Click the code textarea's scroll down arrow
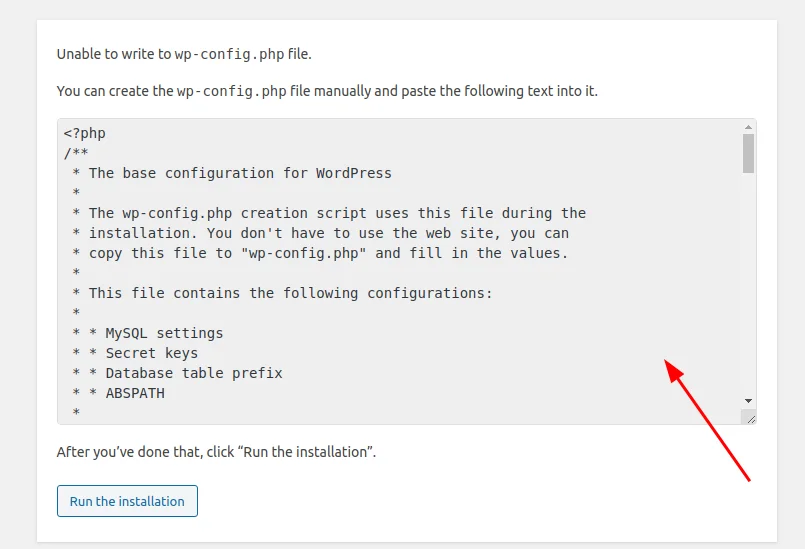This screenshot has height=549, width=805. [x=748, y=401]
